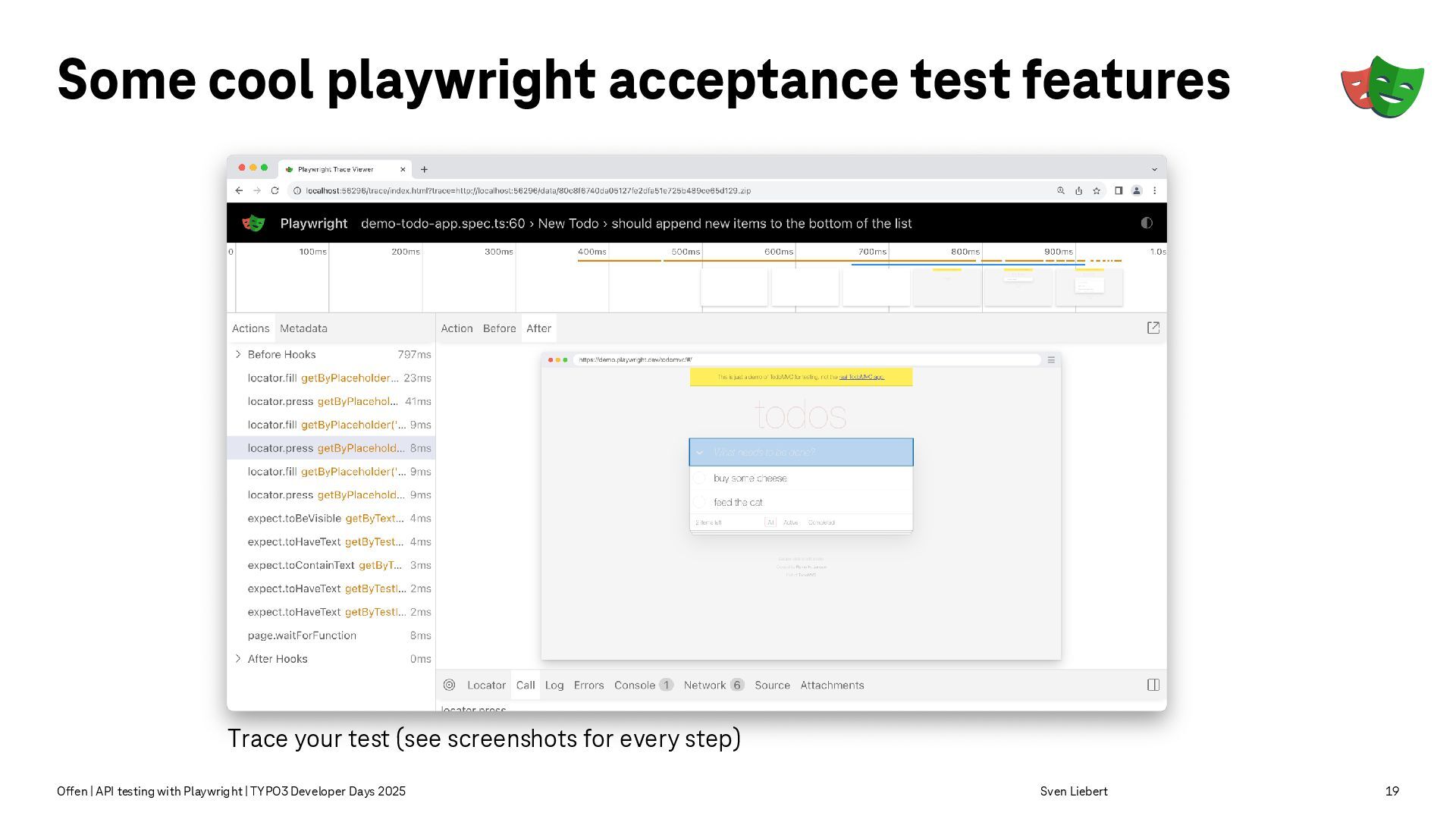Open the Call tab
The height and width of the screenshot is (819, 1456).
pyautogui.click(x=526, y=685)
